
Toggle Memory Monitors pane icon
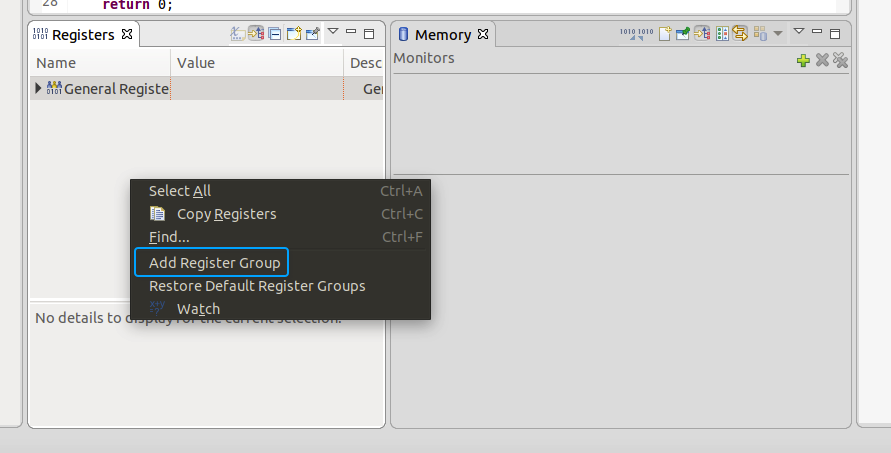tap(722, 34)
